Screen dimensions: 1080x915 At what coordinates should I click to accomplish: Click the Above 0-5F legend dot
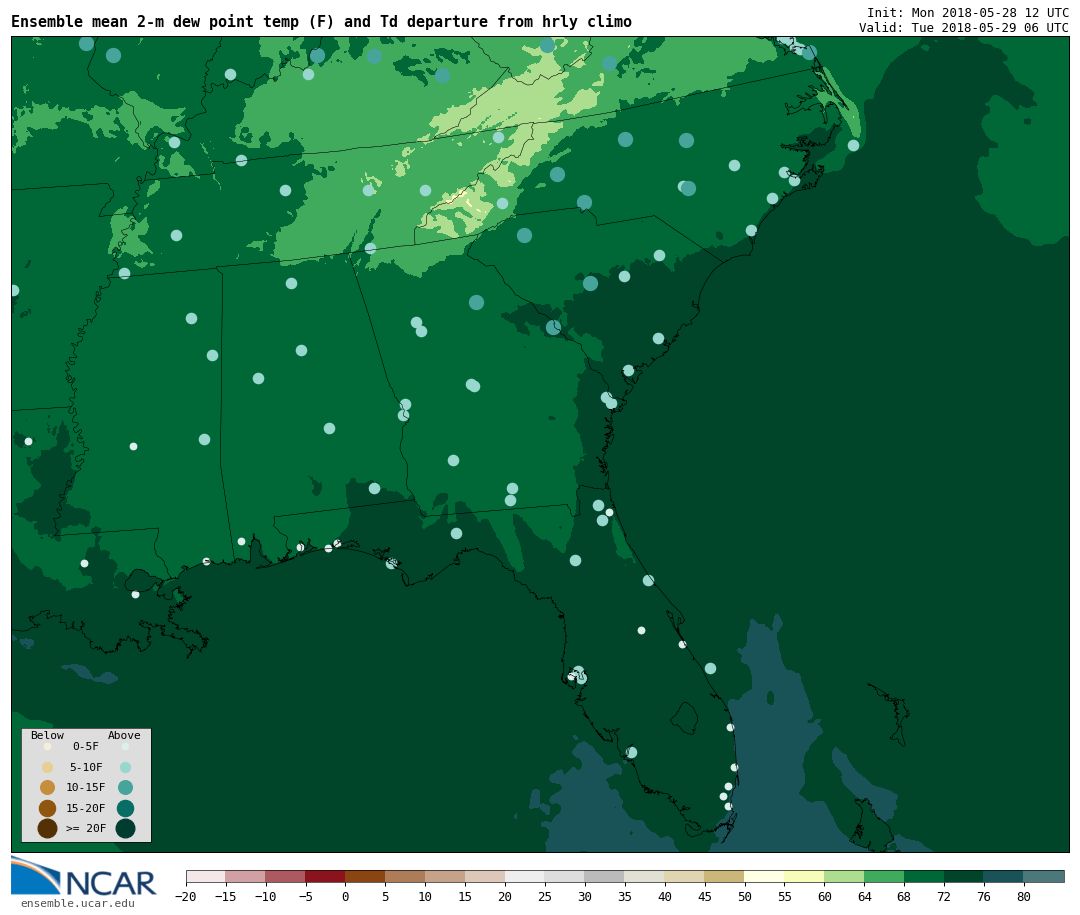click(x=125, y=746)
